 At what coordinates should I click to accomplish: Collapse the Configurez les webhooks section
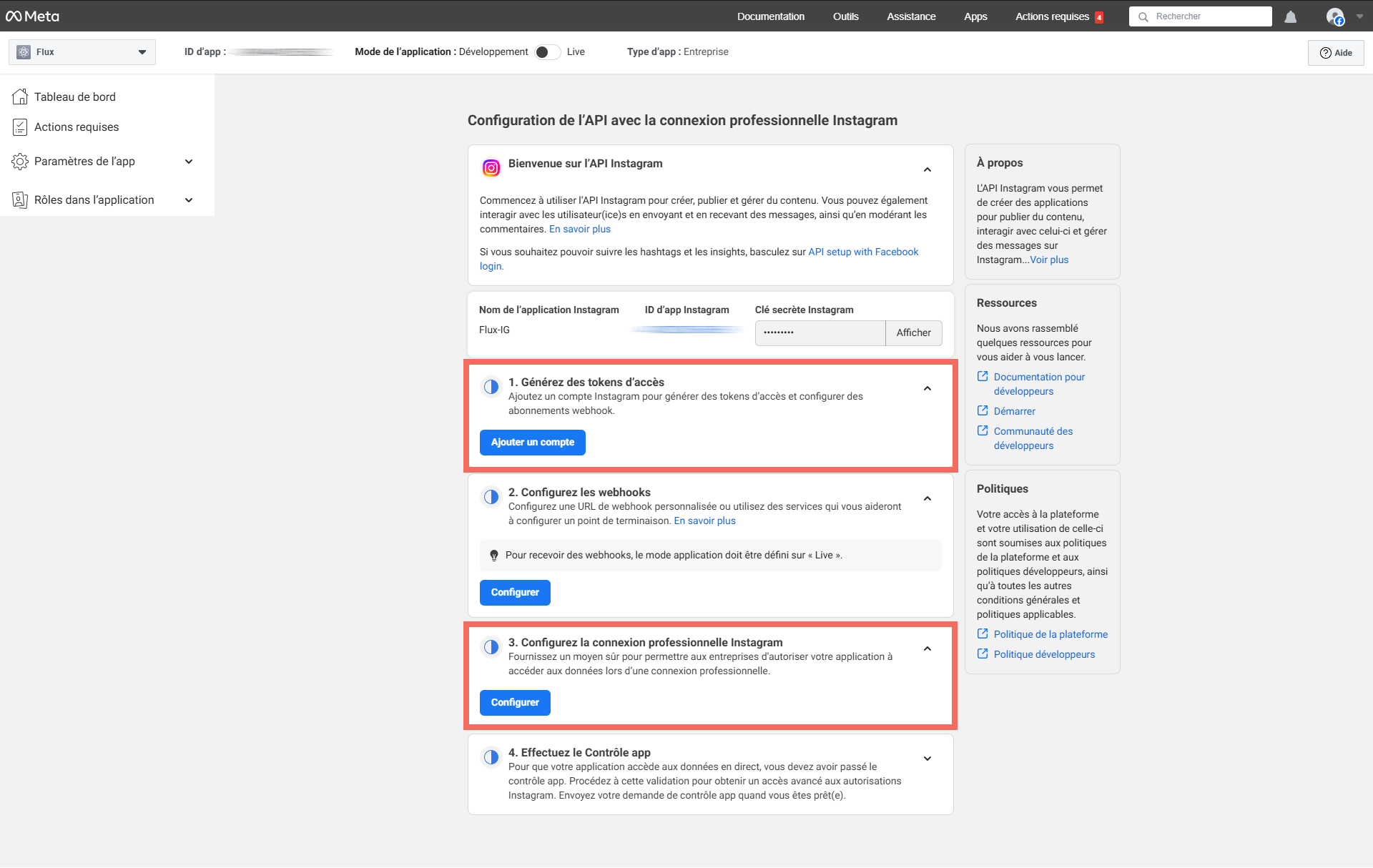click(x=927, y=498)
